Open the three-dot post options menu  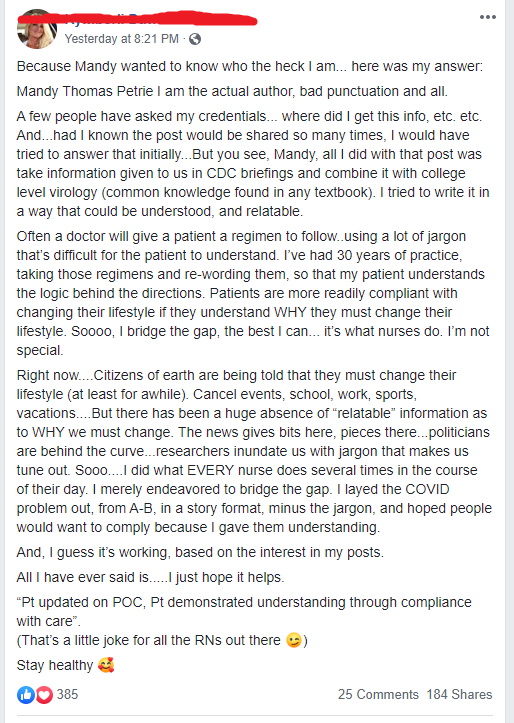487,17
